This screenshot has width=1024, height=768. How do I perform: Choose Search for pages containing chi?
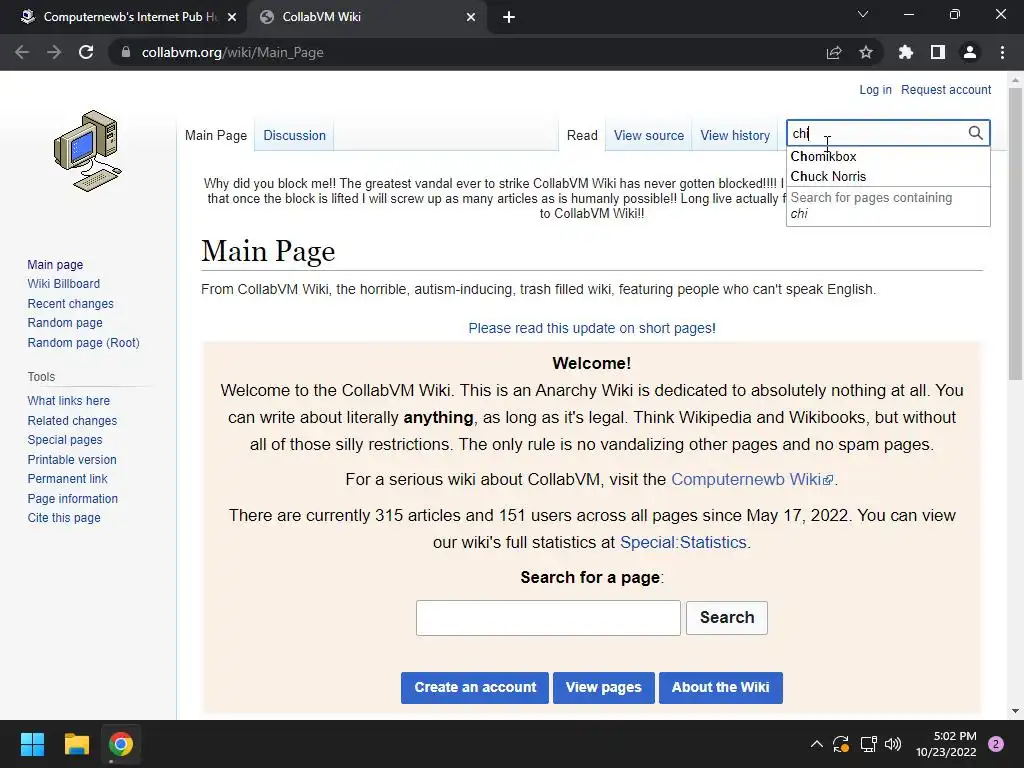(888, 206)
